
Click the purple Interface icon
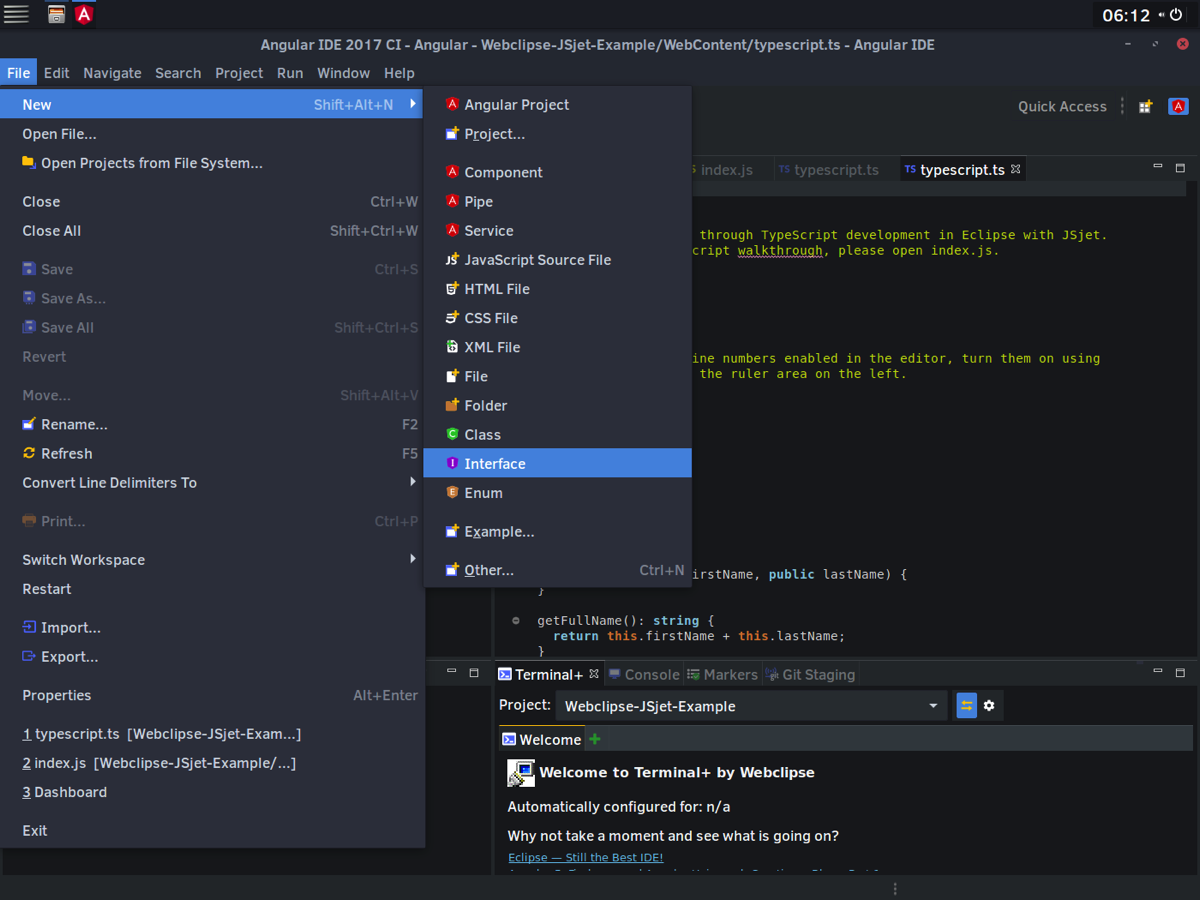coord(452,463)
